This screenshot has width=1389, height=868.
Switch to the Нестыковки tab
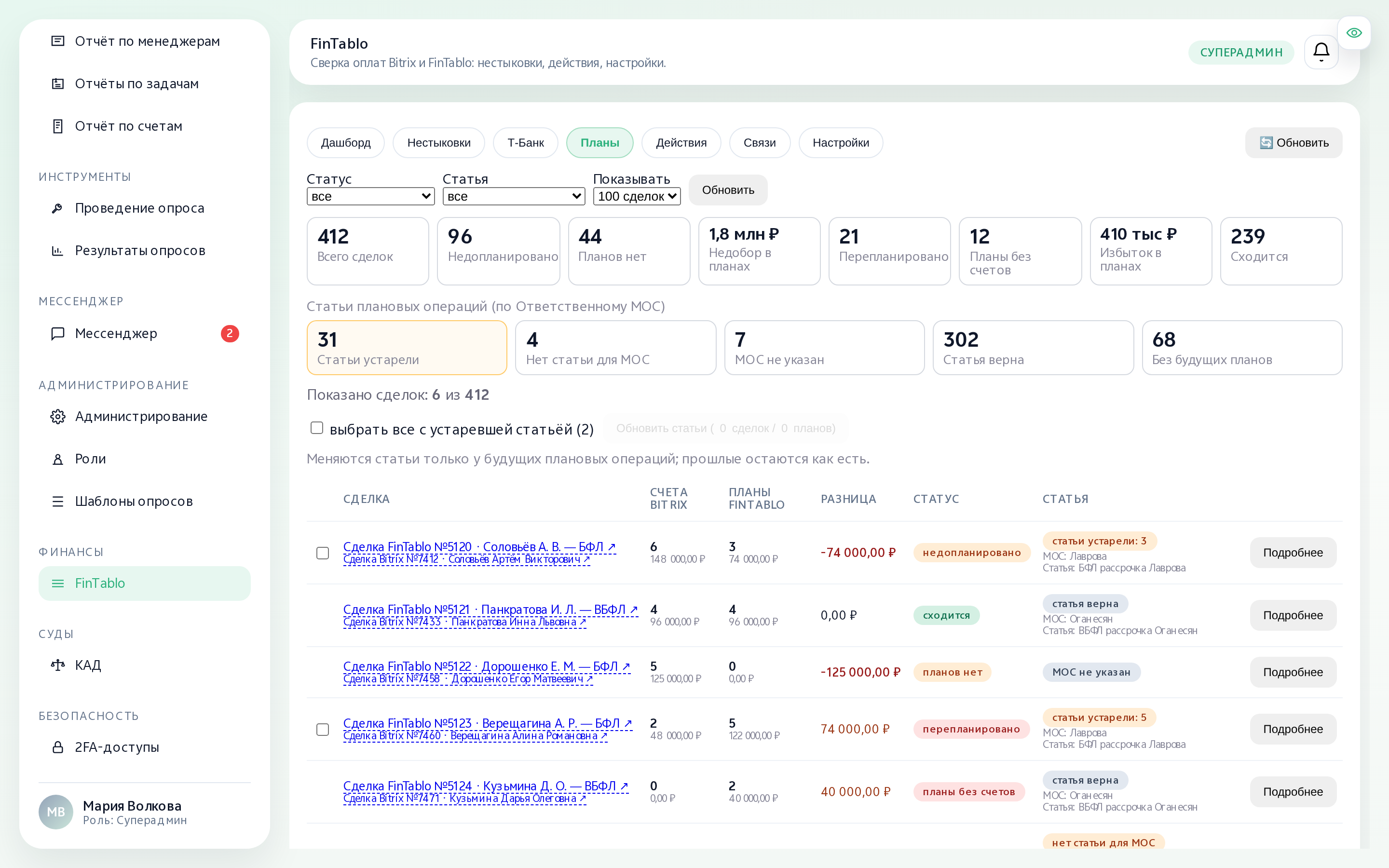pyautogui.click(x=438, y=142)
